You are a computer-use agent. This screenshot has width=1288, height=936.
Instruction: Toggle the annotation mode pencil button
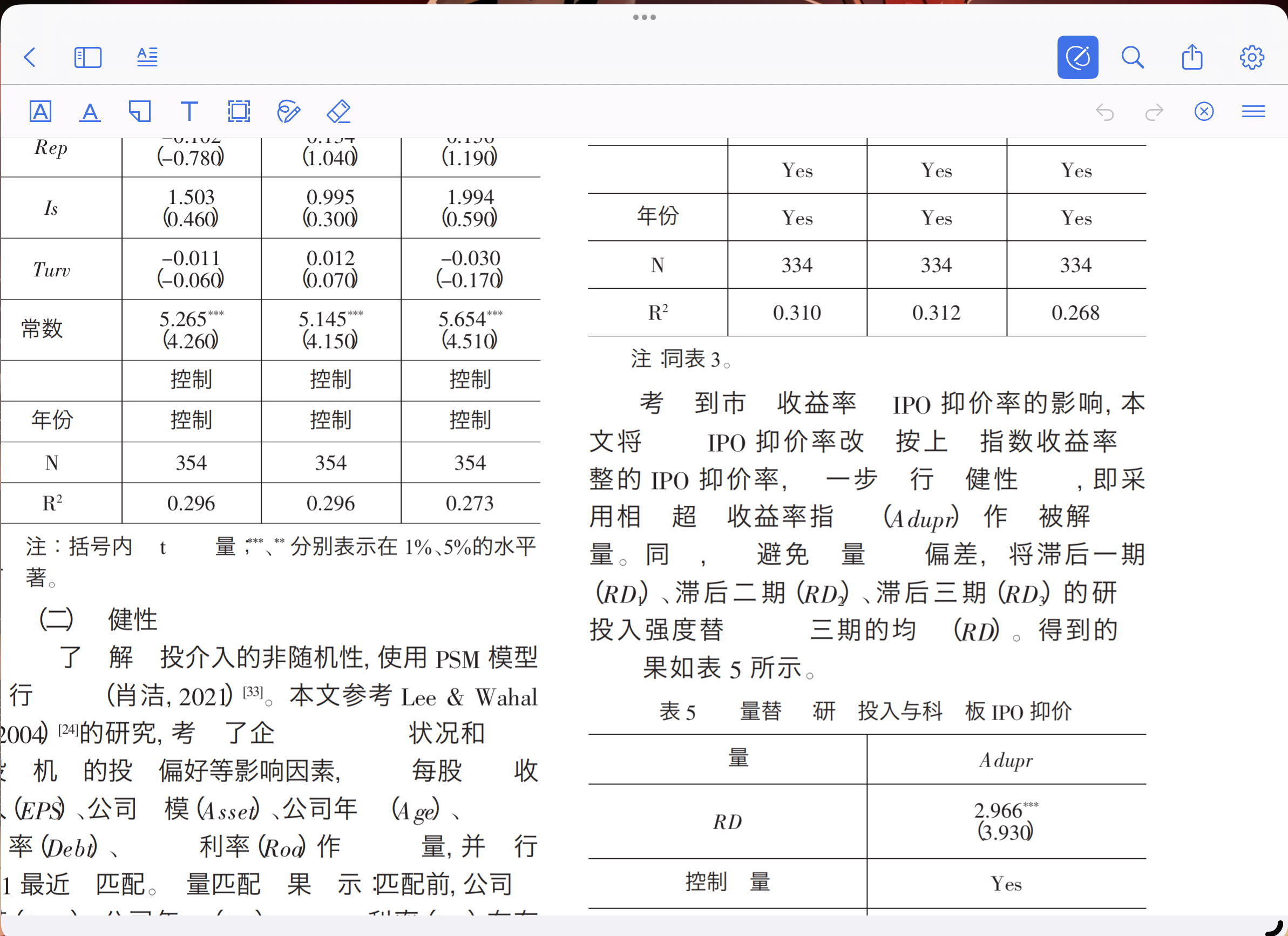pyautogui.click(x=1077, y=57)
